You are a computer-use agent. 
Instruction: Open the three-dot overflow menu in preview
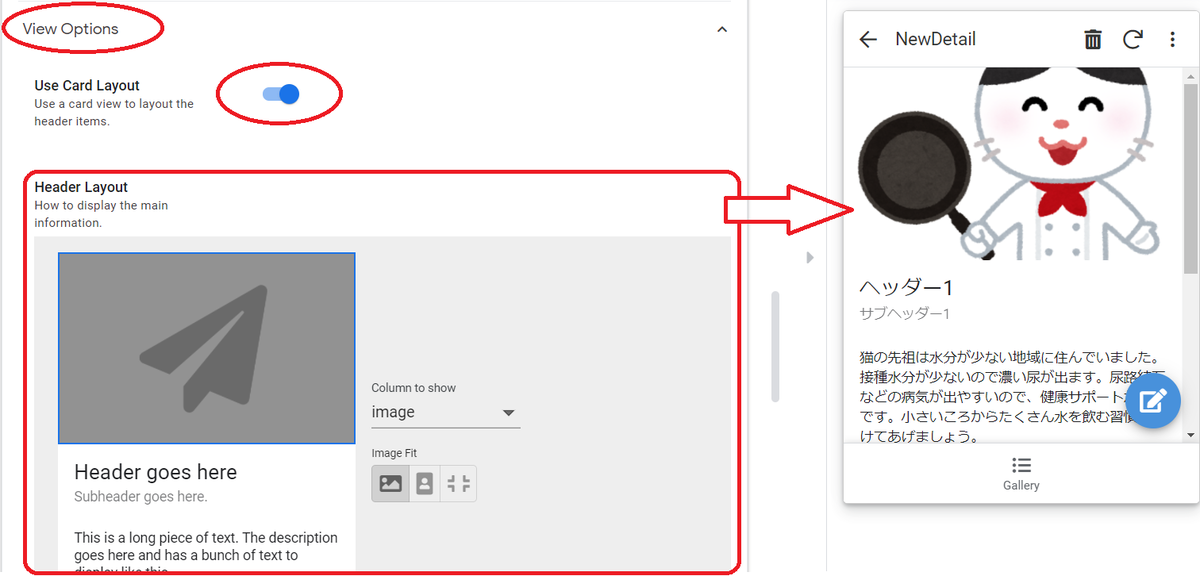click(x=1172, y=39)
